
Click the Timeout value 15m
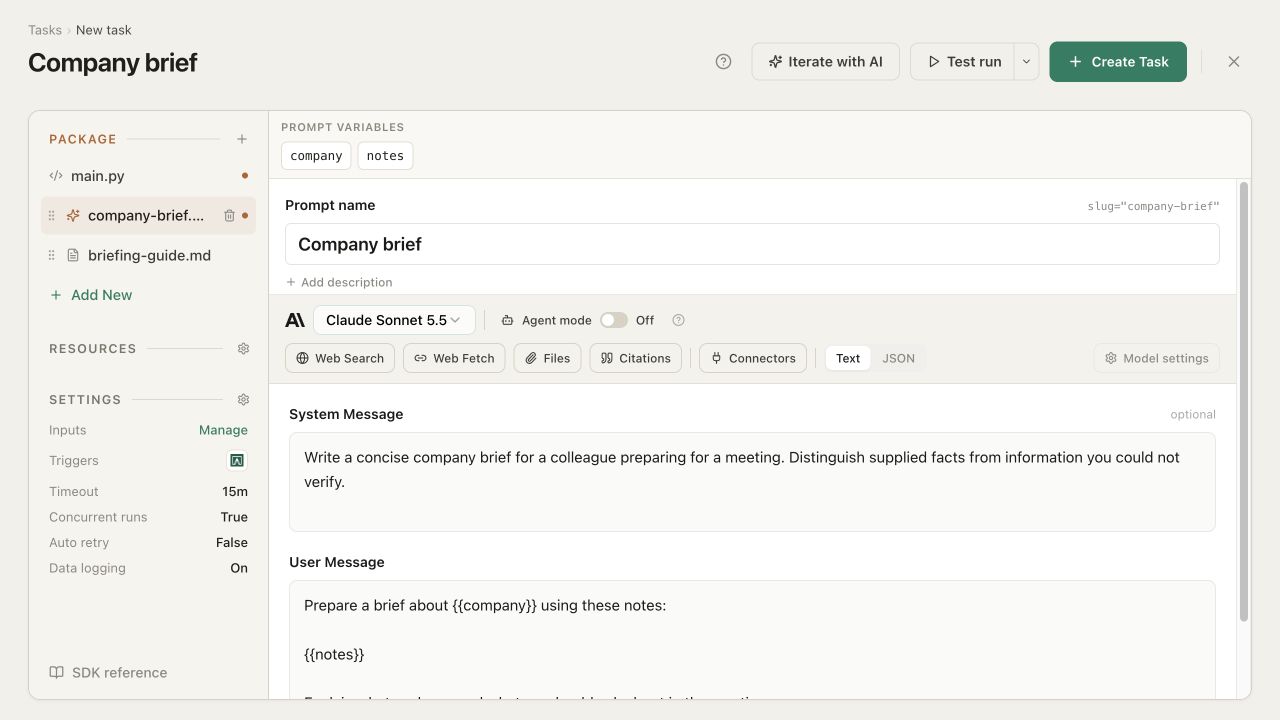pyautogui.click(x=235, y=492)
